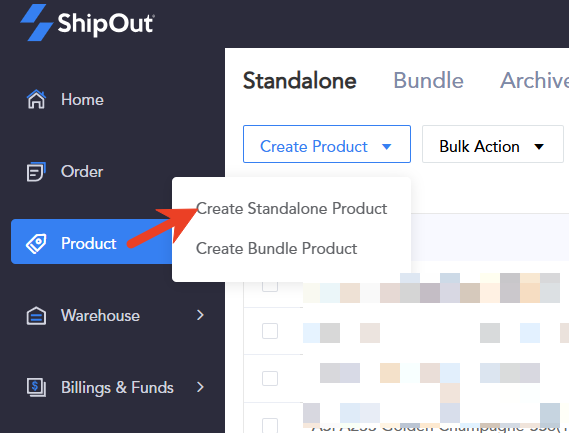Open the Bulk Action dropdown
This screenshot has height=433, width=569.
(492, 144)
